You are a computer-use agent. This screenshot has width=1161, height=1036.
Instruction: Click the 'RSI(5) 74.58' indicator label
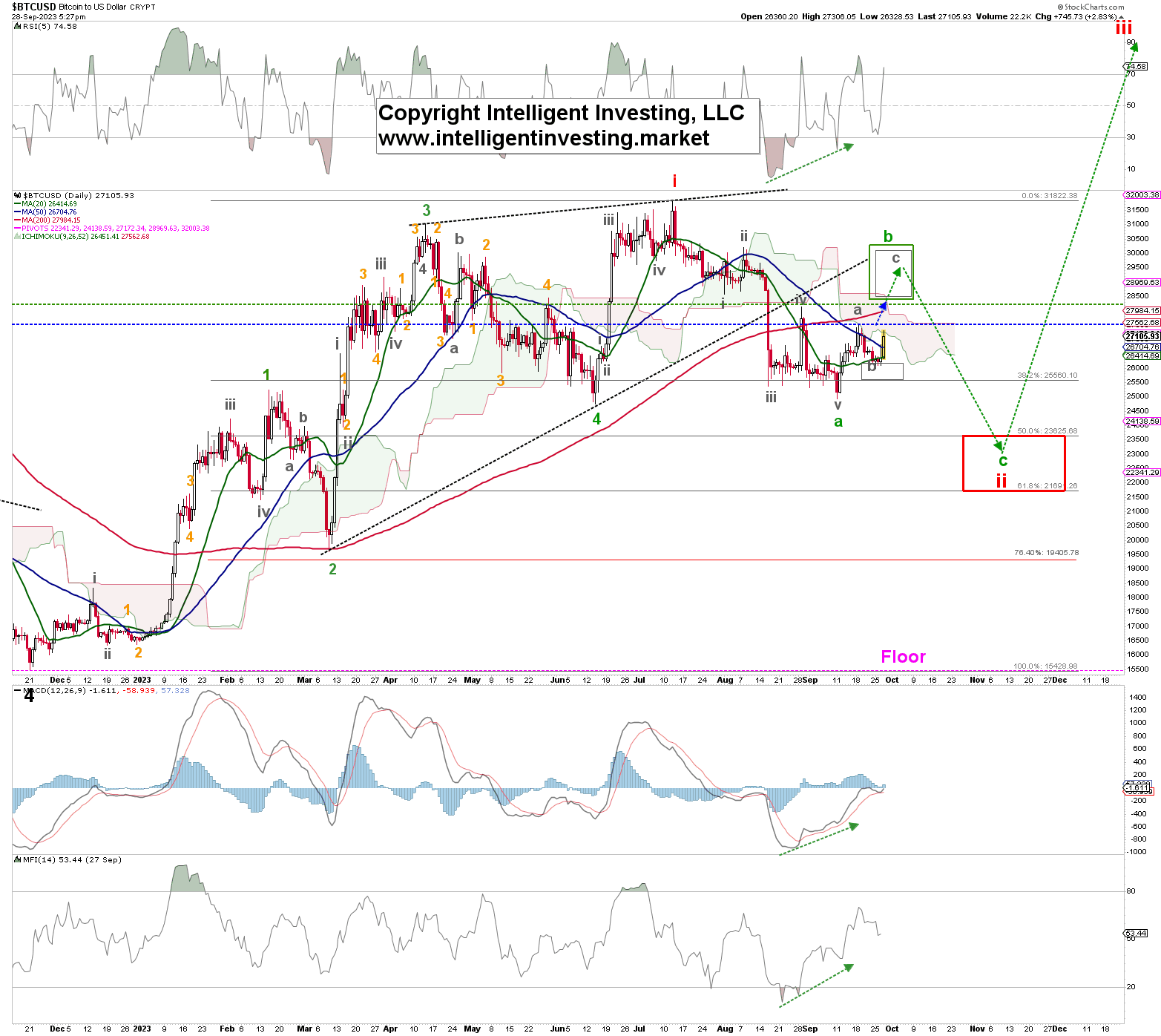tap(50, 26)
